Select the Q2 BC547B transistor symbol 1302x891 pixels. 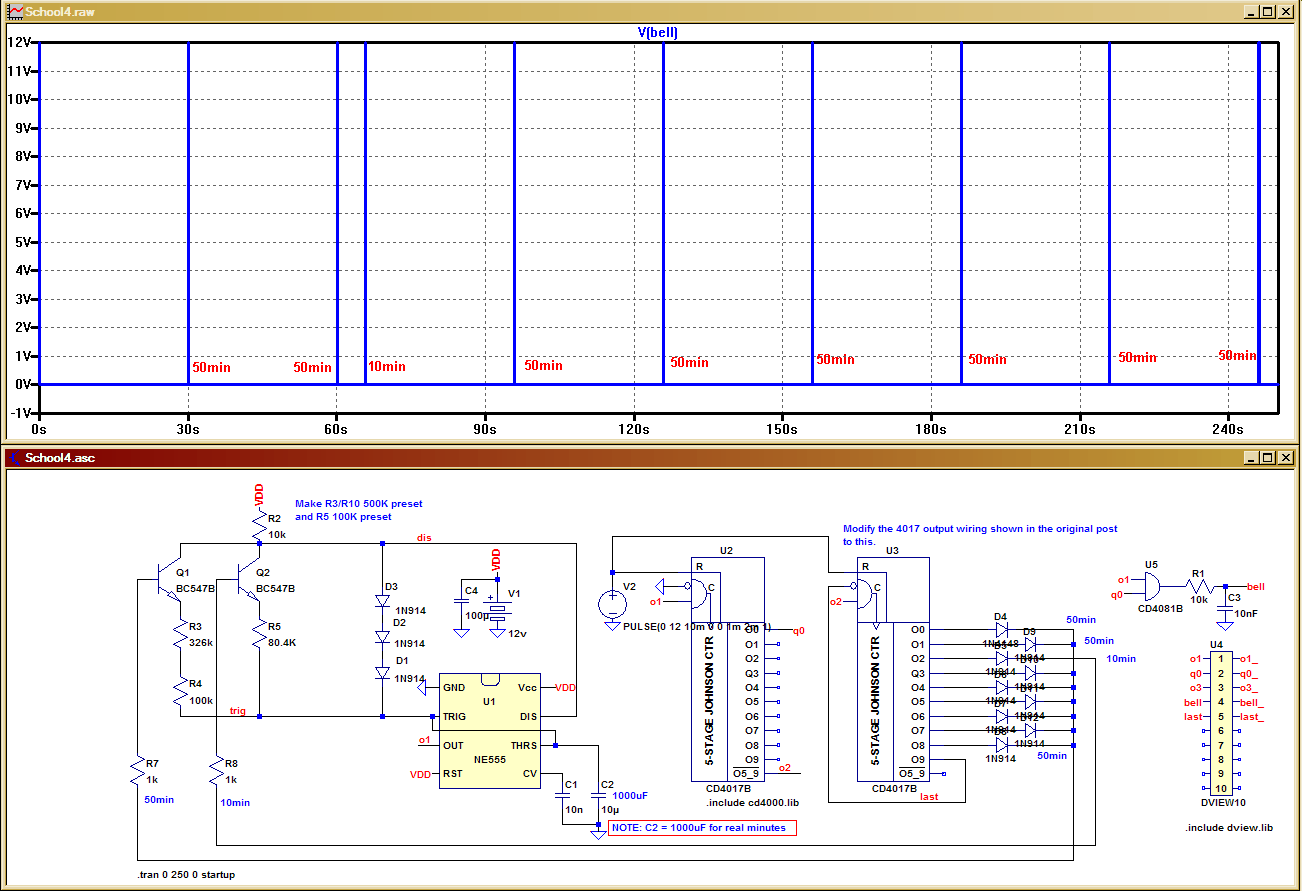[x=248, y=580]
